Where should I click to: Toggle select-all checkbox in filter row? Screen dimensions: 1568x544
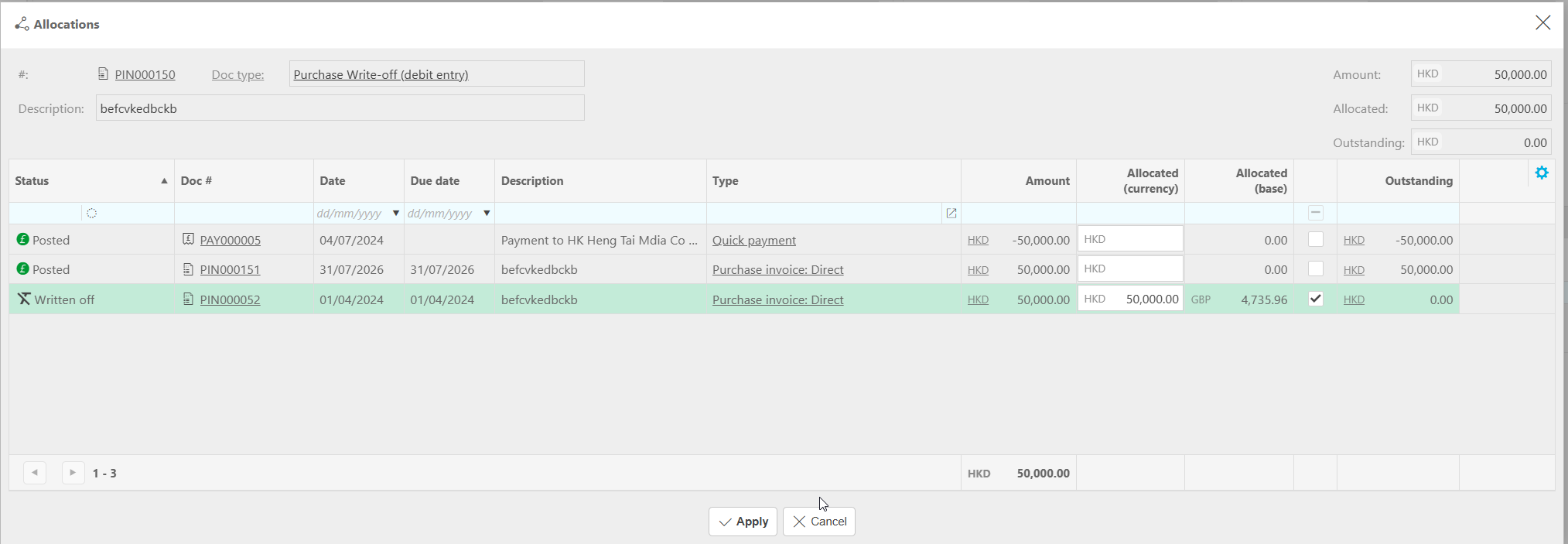[x=1315, y=213]
